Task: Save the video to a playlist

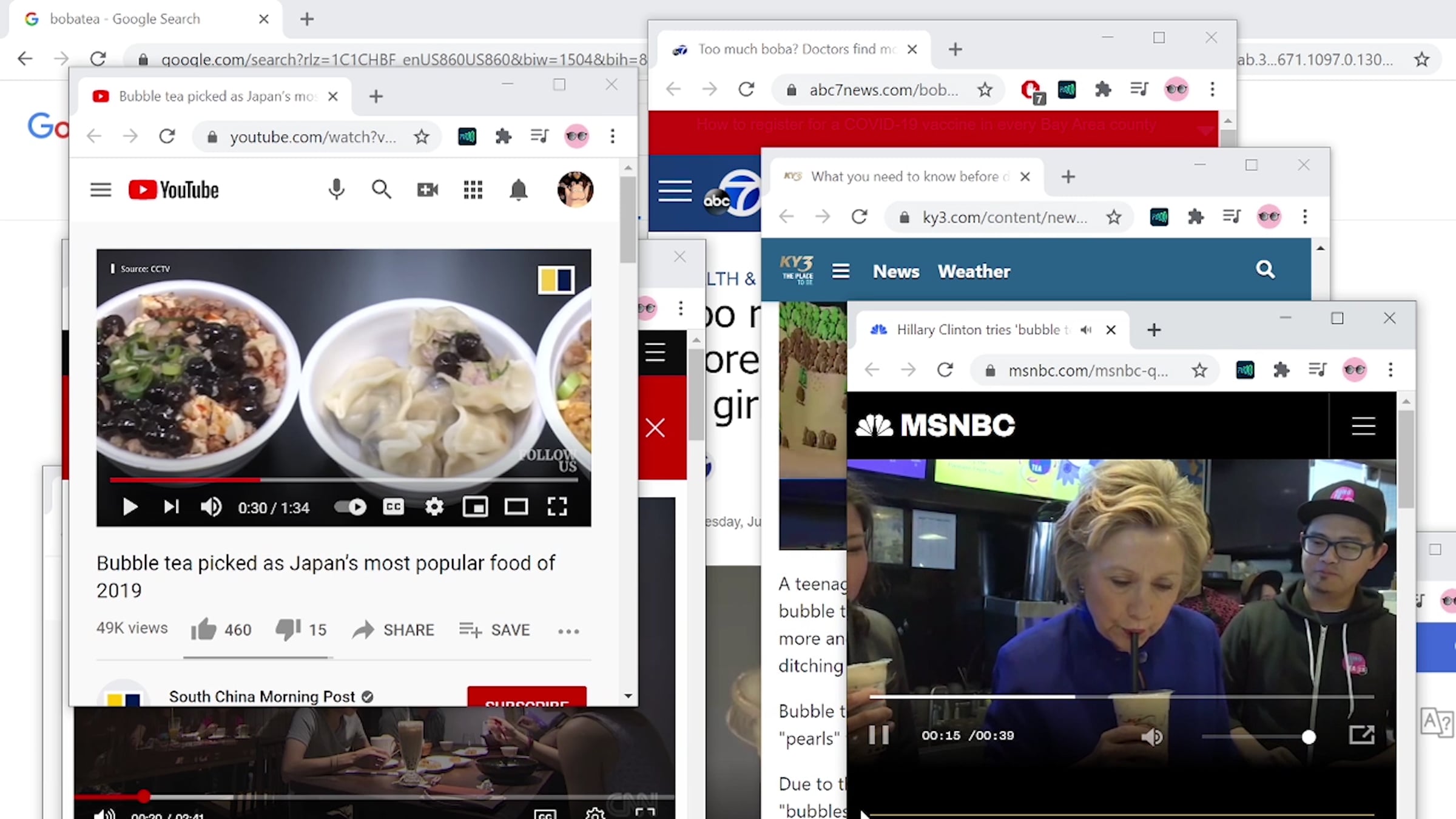Action: point(494,630)
